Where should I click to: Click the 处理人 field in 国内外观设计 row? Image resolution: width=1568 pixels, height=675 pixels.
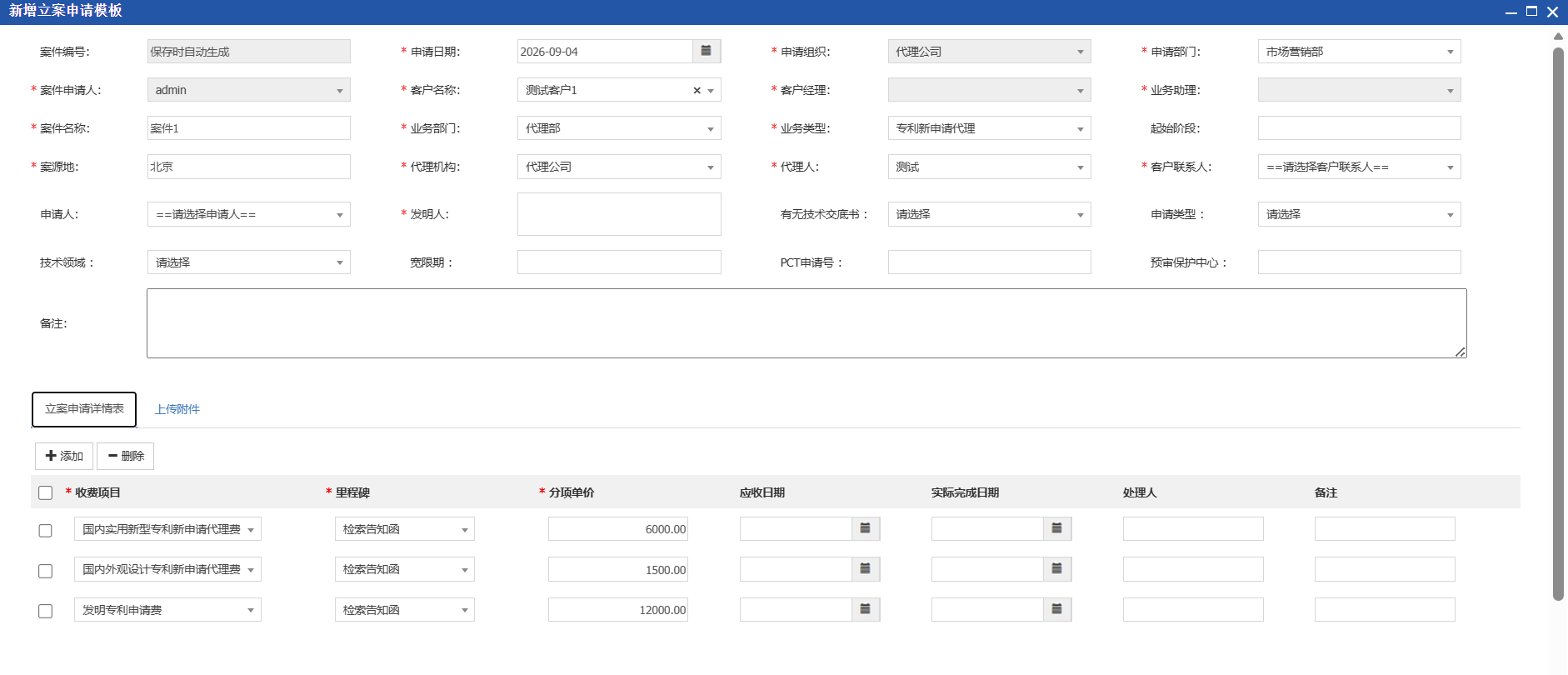tap(1193, 569)
